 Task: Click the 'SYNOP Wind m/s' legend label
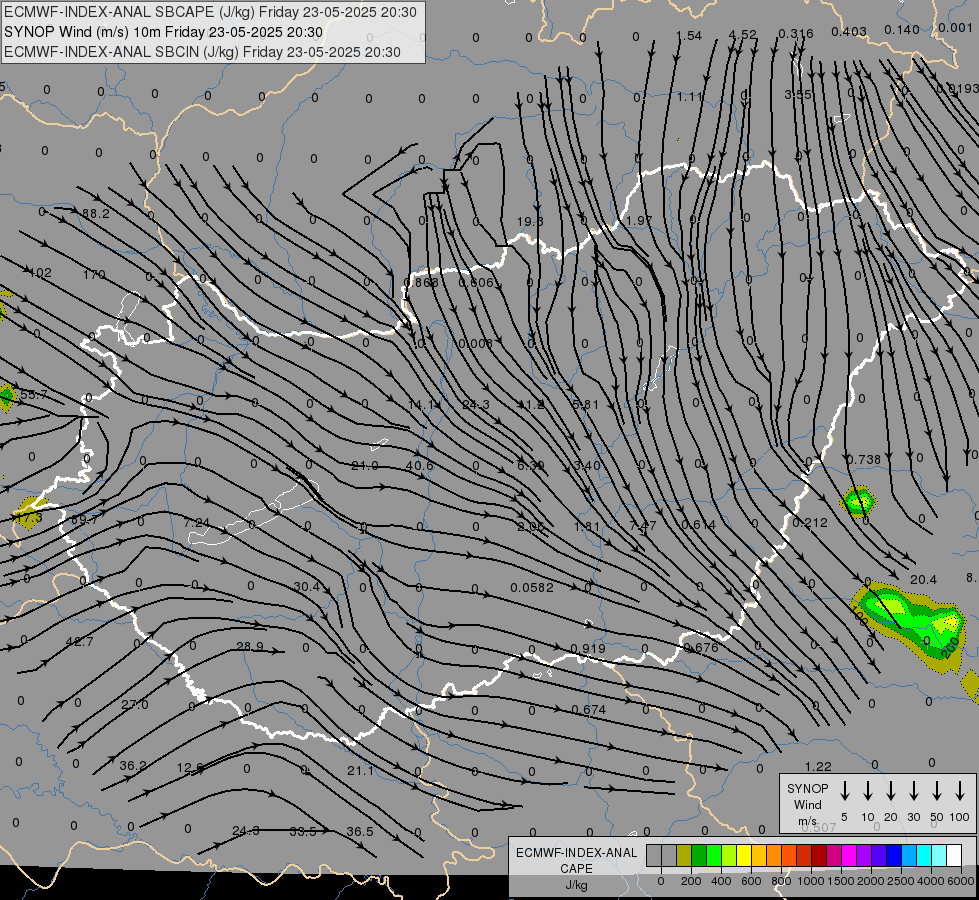point(807,804)
